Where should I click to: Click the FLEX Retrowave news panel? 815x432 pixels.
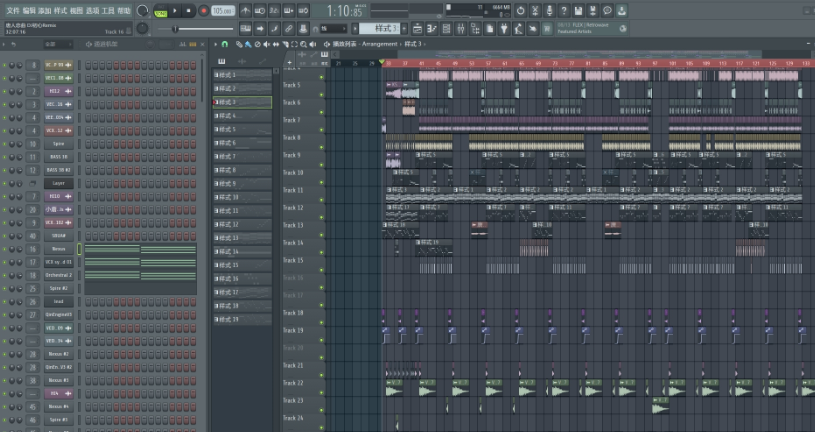point(591,28)
